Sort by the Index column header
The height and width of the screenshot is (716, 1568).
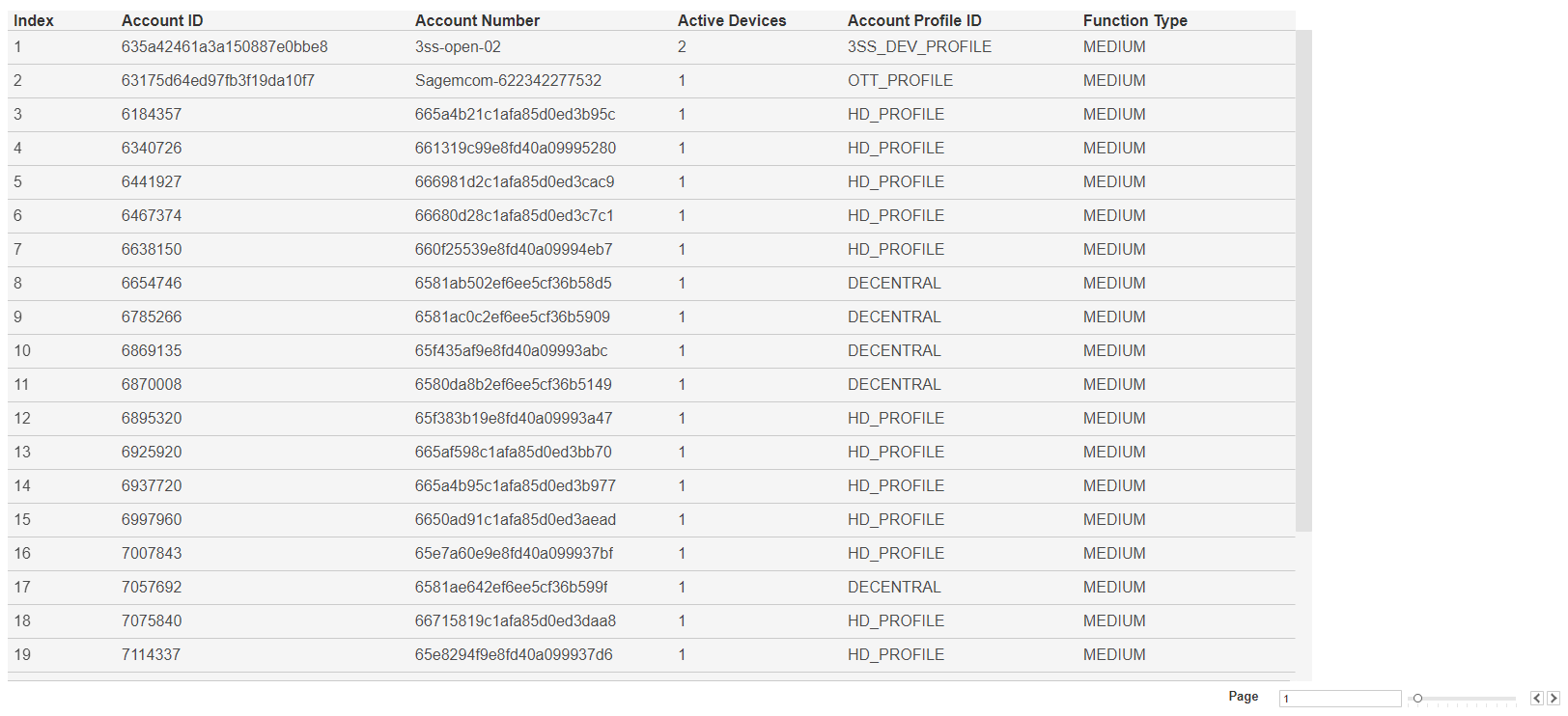click(x=34, y=20)
